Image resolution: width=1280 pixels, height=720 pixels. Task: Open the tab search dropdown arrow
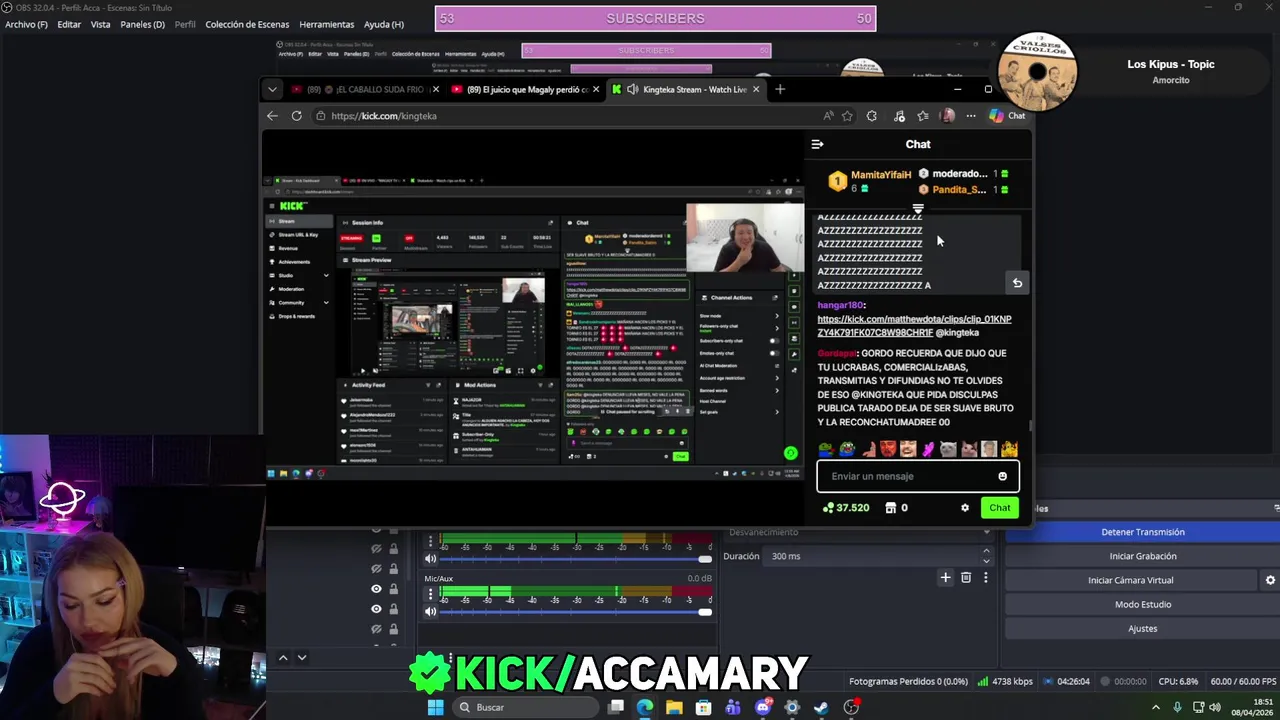click(272, 89)
